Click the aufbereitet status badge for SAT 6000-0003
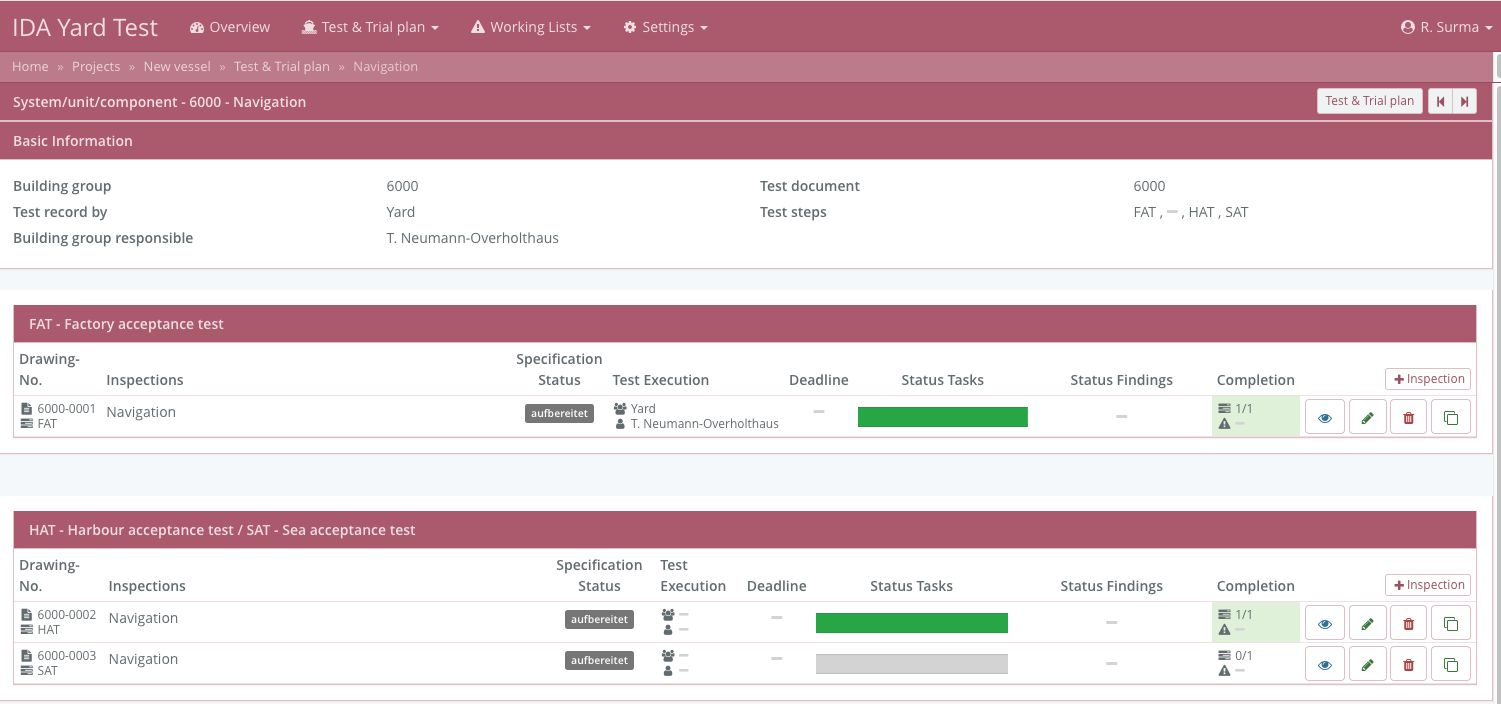The width and height of the screenshot is (1501, 704). tap(598, 660)
